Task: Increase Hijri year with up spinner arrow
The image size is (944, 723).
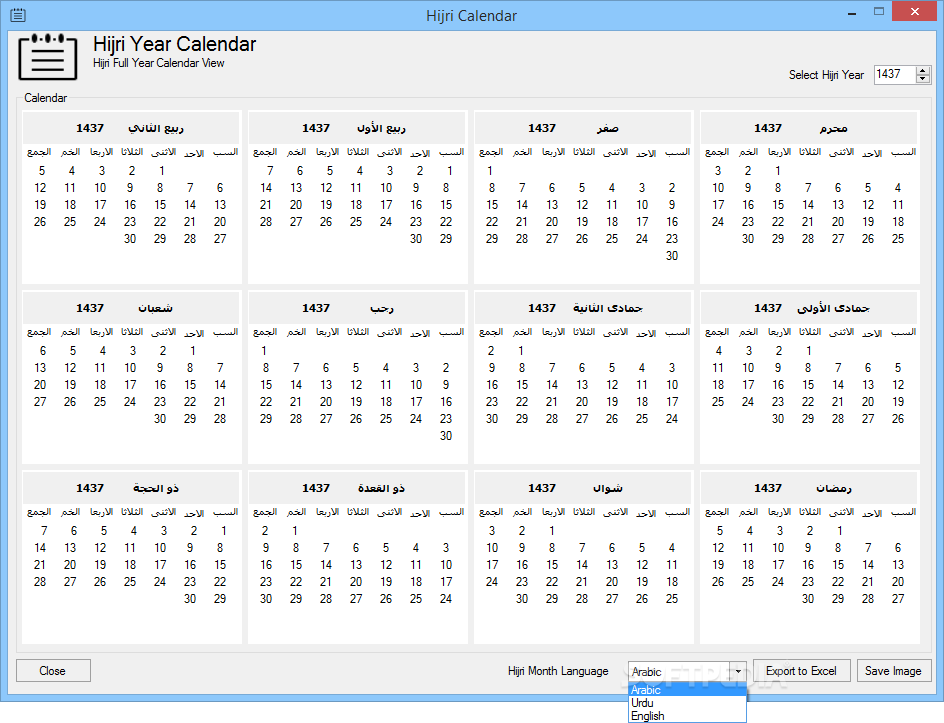Action: point(923,70)
